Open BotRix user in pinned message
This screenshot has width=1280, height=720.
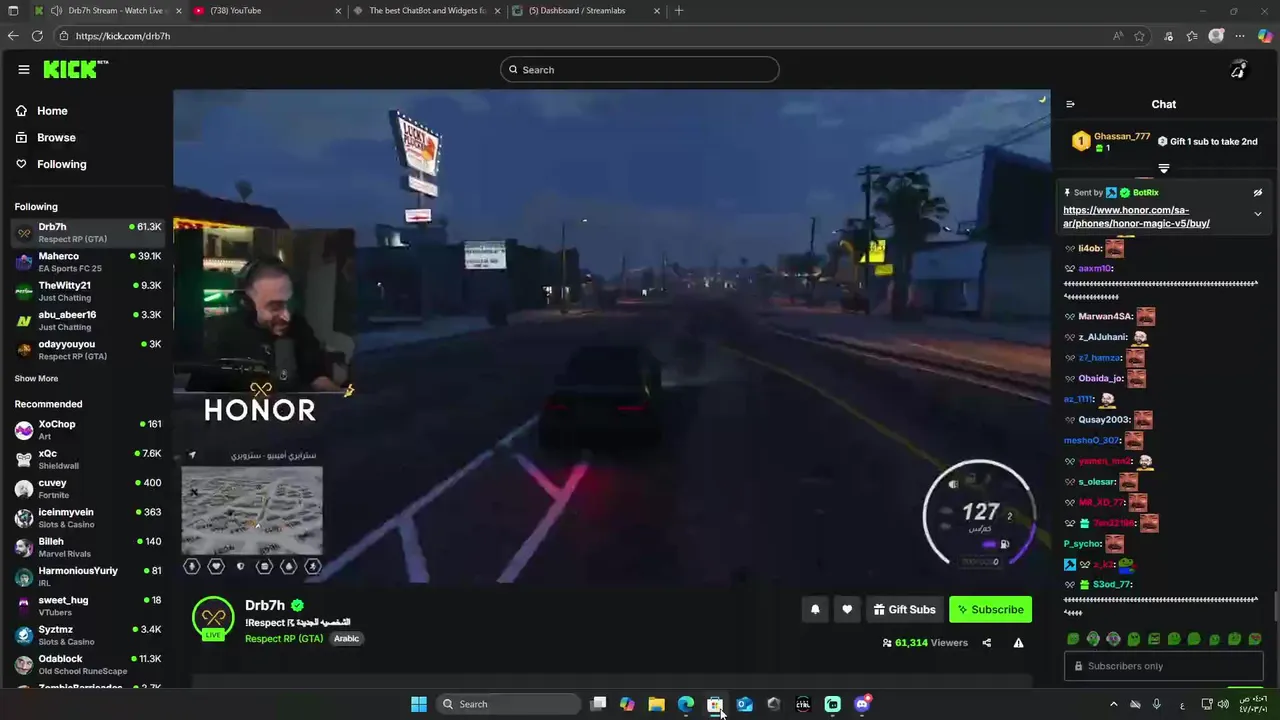(x=1145, y=192)
